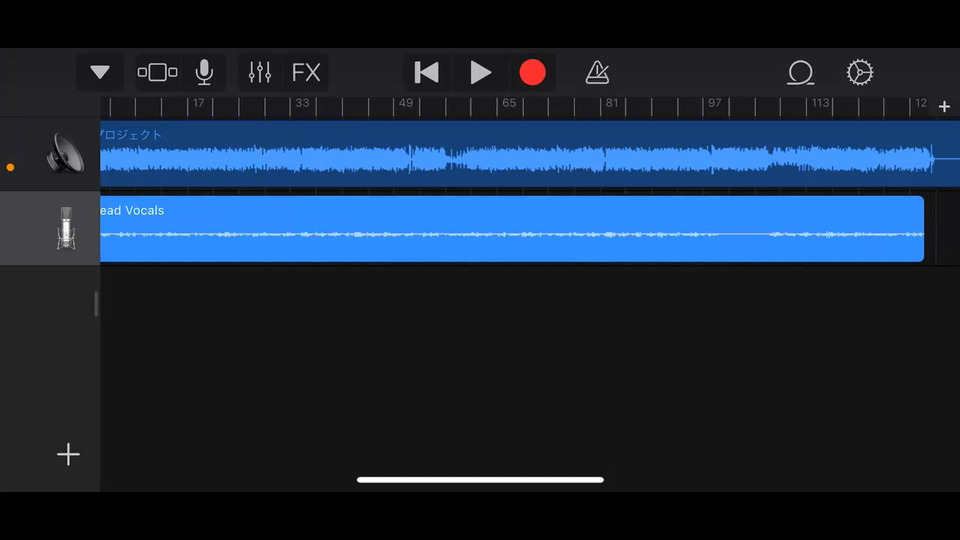Select the microphone Lead Vocals track header

50,228
